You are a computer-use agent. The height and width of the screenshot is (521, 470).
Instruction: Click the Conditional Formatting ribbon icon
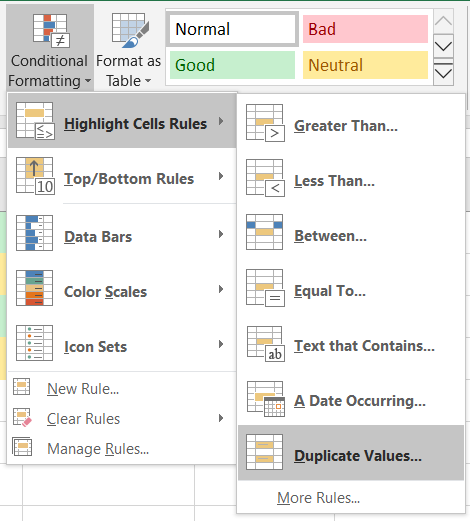coord(51,31)
